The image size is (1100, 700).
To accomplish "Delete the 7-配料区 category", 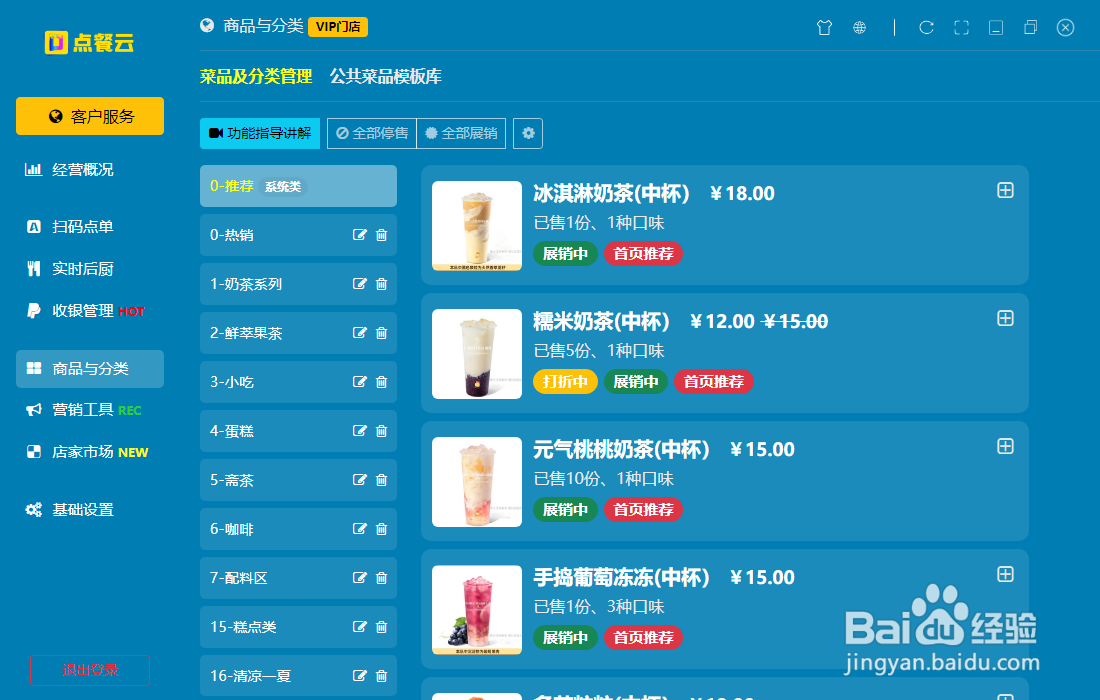I will pos(382,578).
